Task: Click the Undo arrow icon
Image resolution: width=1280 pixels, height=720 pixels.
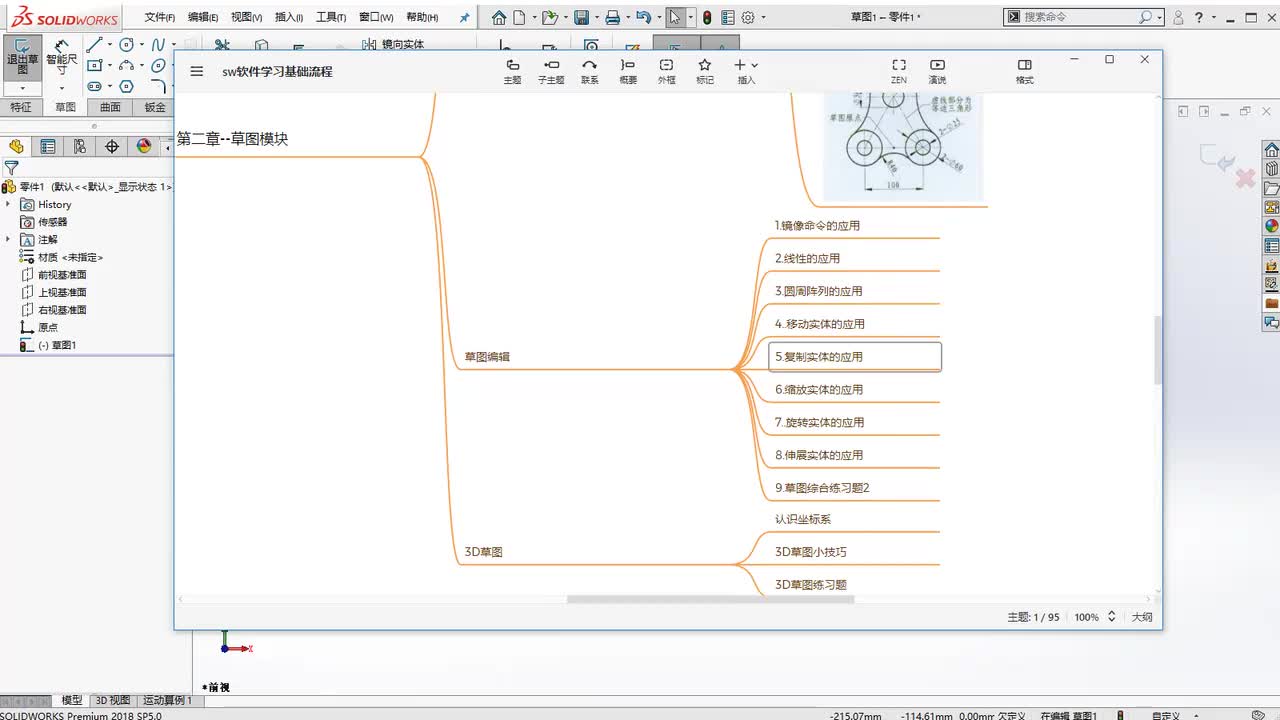Action: coord(643,17)
